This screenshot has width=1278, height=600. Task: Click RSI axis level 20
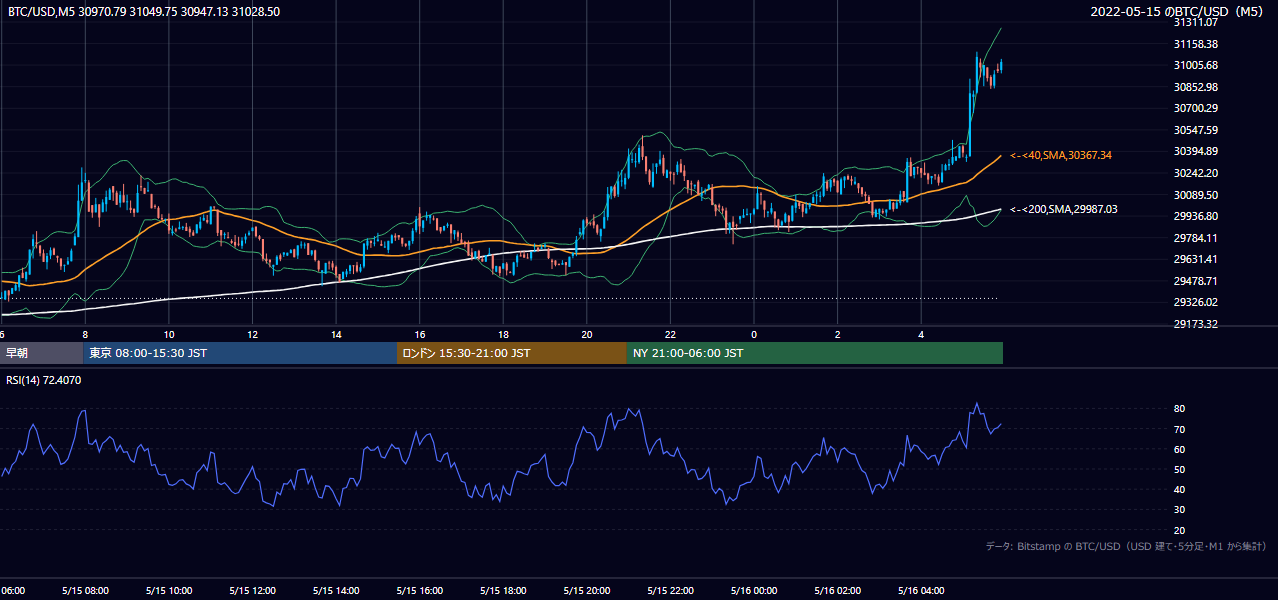[x=1179, y=530]
